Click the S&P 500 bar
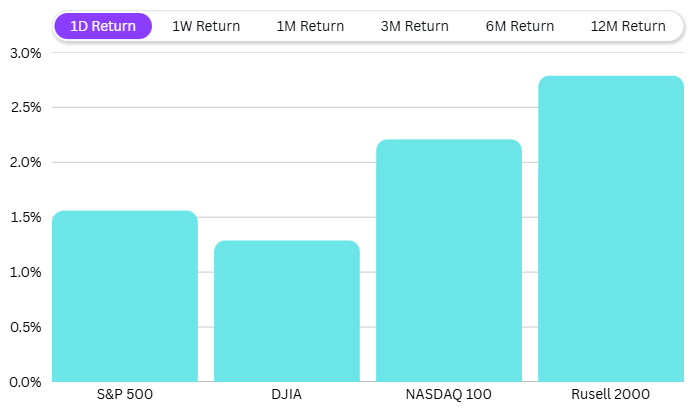 pos(124,296)
